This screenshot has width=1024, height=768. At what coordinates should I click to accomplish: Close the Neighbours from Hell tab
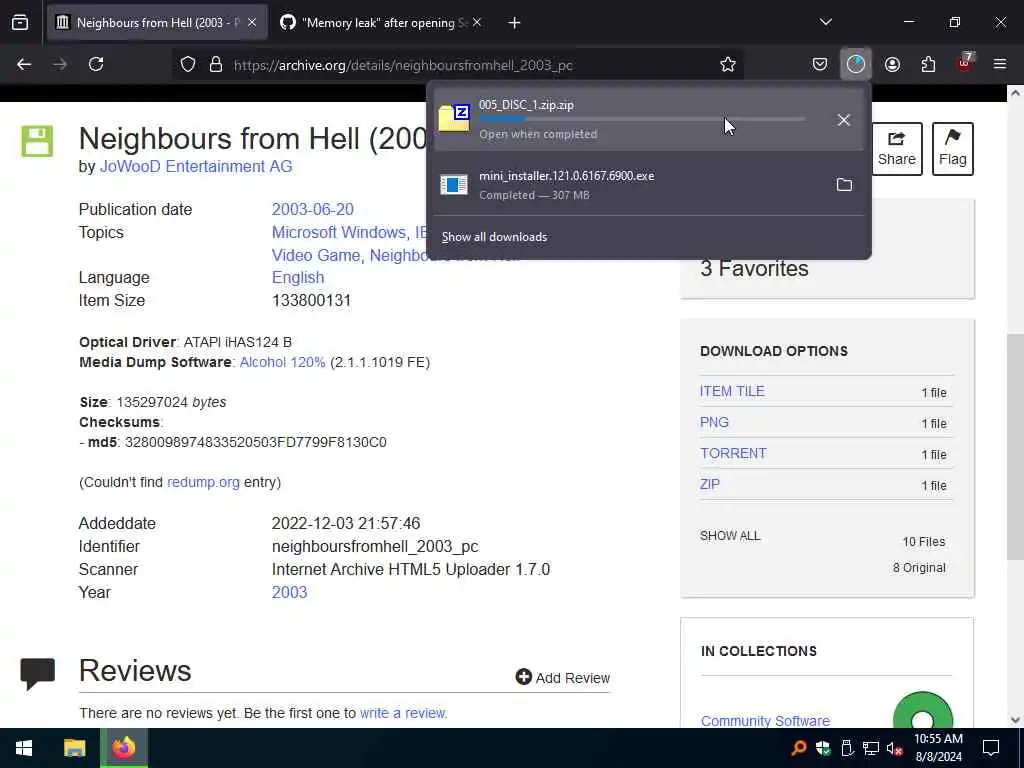point(252,23)
